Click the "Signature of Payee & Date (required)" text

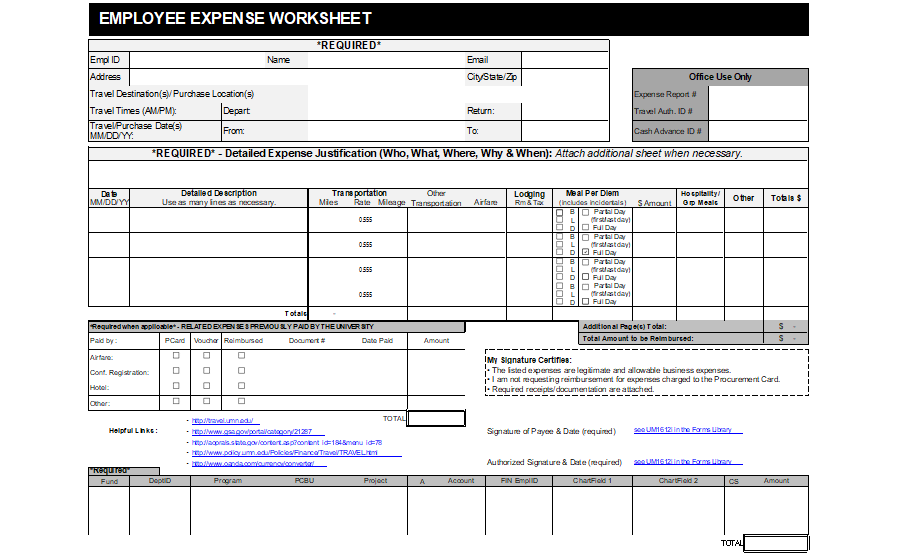point(551,431)
